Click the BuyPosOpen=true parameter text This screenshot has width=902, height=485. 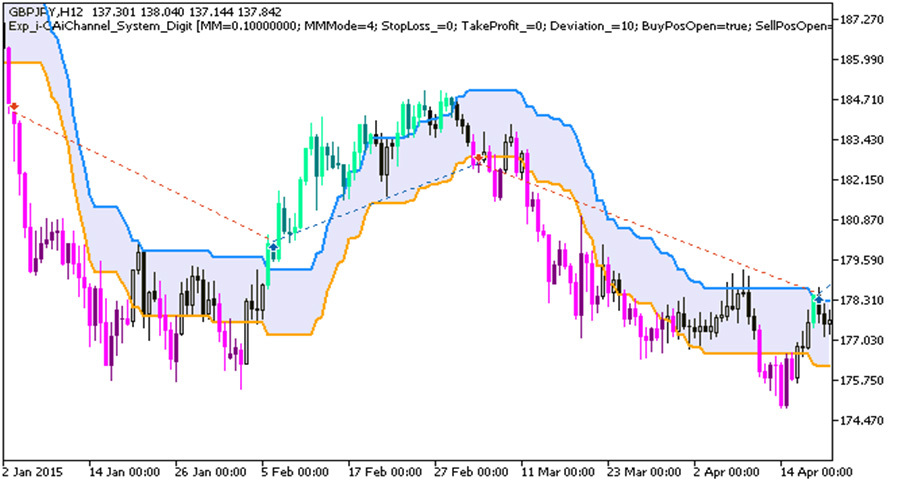695,26
